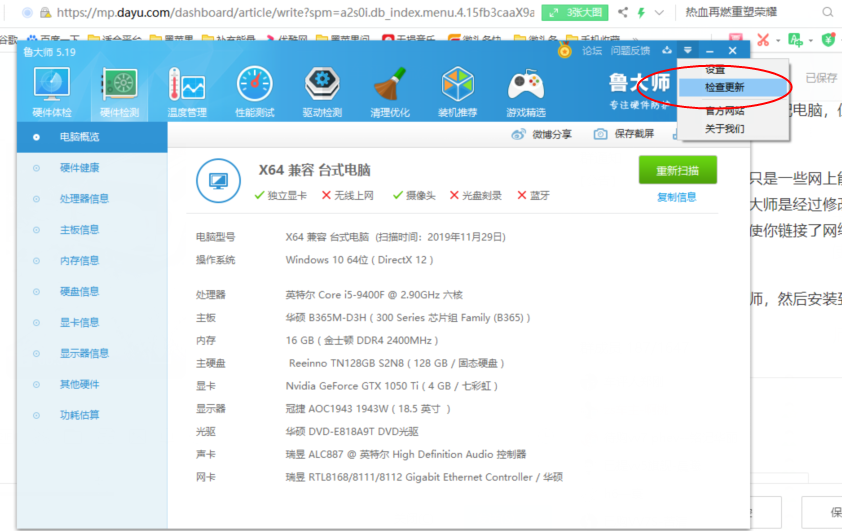Toggle the Ludashi main menu dropdown arrow
Image resolution: width=842 pixels, height=531 pixels.
coord(687,50)
